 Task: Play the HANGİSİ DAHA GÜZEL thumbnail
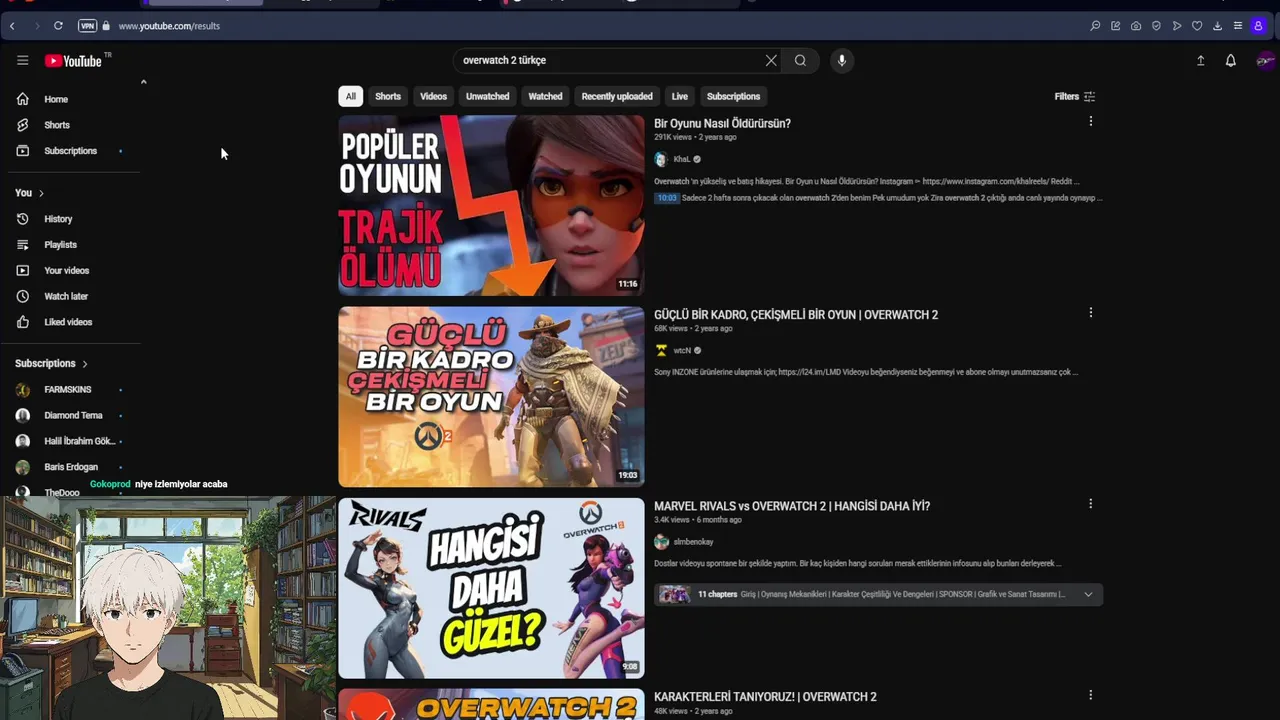491,588
